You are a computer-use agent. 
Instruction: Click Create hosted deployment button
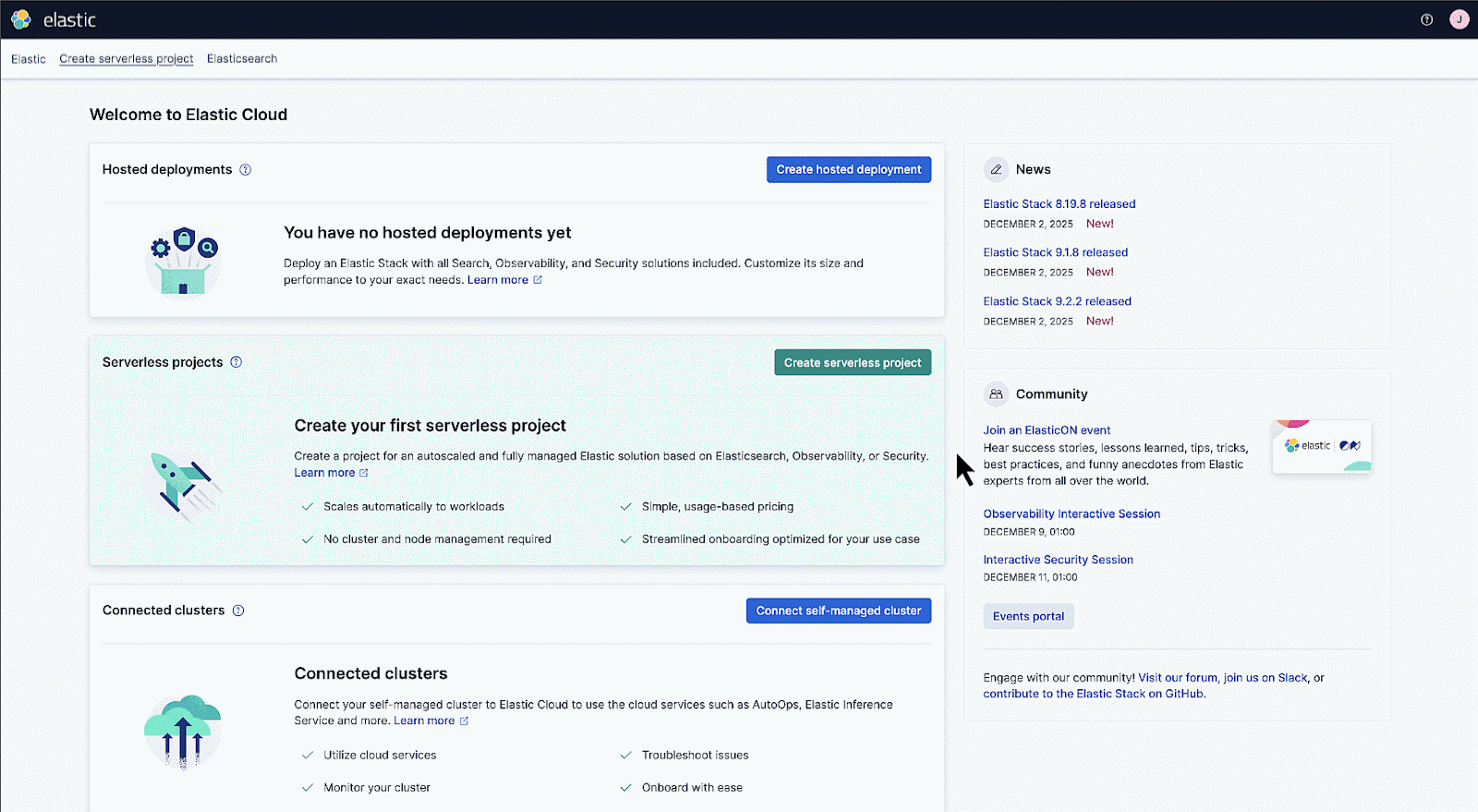tap(849, 170)
